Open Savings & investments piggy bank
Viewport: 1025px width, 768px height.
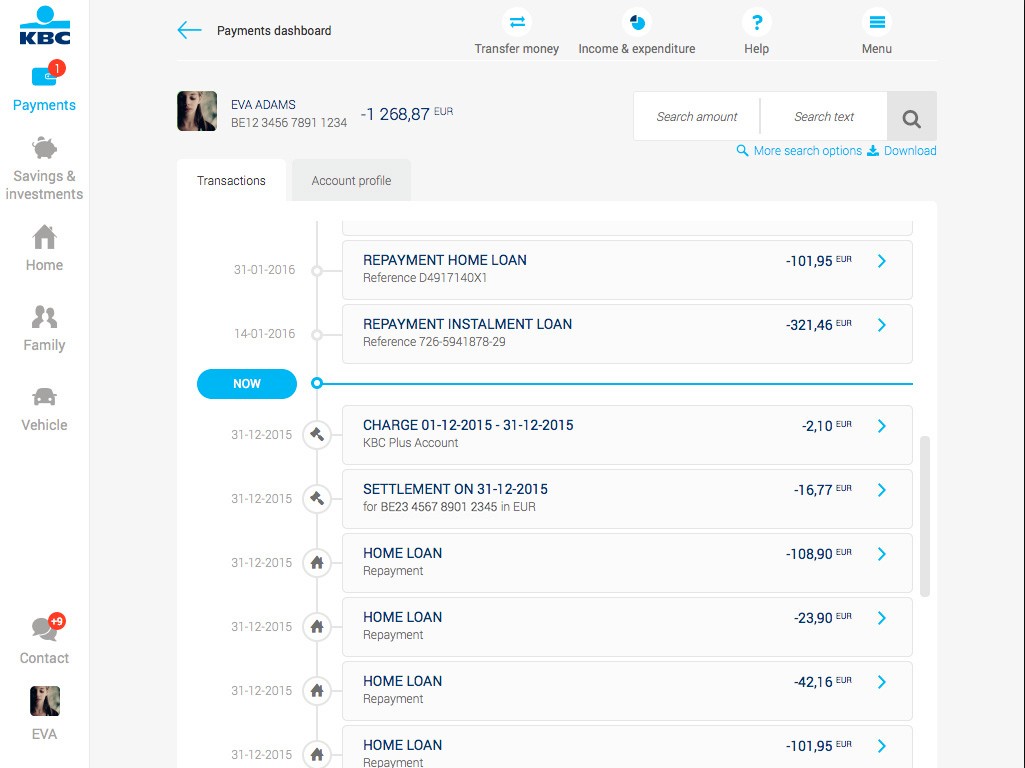click(x=44, y=149)
